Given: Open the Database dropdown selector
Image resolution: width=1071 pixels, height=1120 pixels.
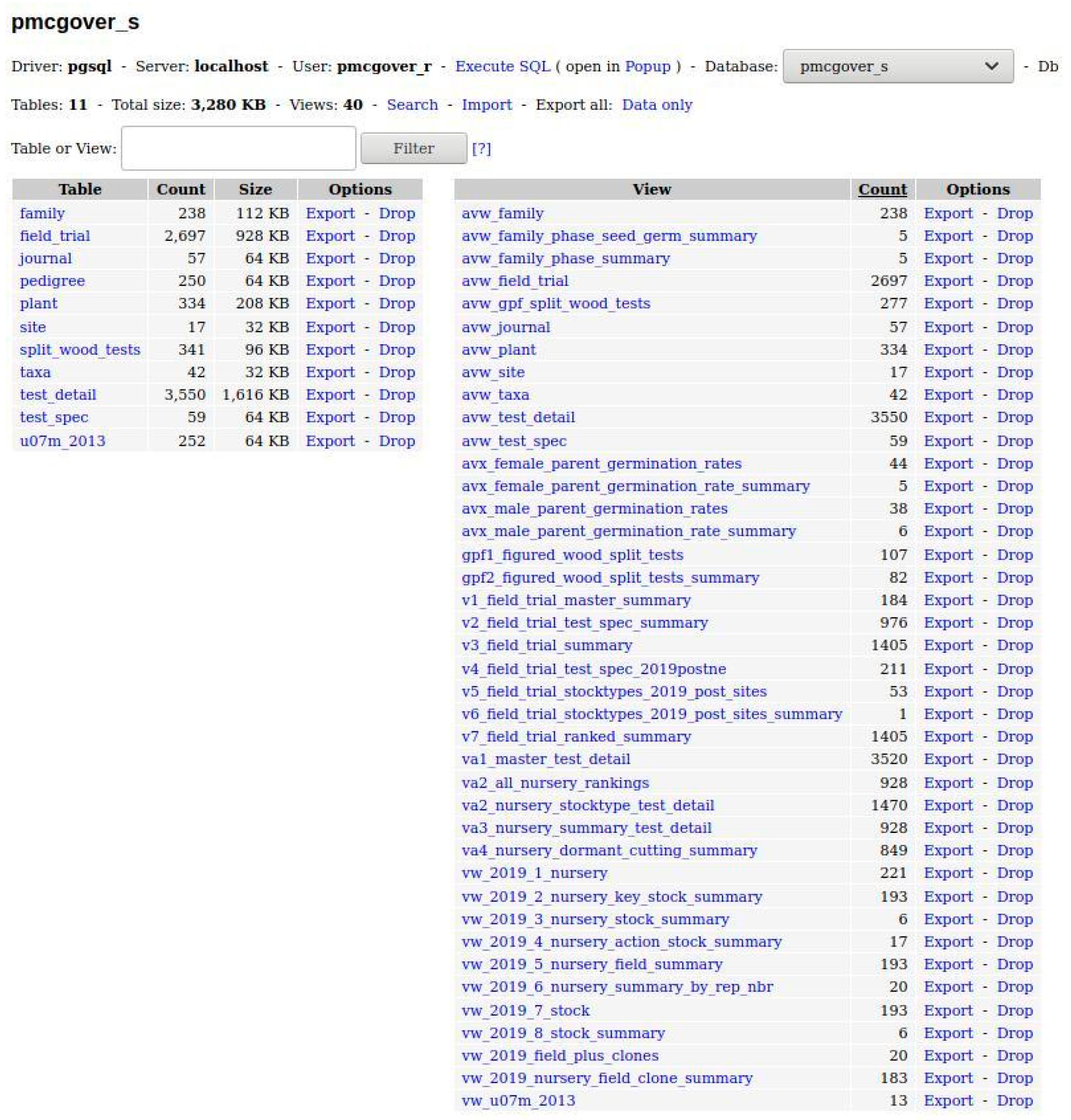Looking at the screenshot, I should [897, 66].
